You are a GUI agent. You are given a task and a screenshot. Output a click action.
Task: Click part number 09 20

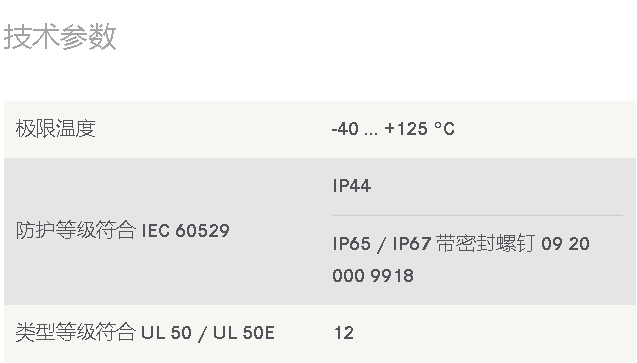pos(566,244)
